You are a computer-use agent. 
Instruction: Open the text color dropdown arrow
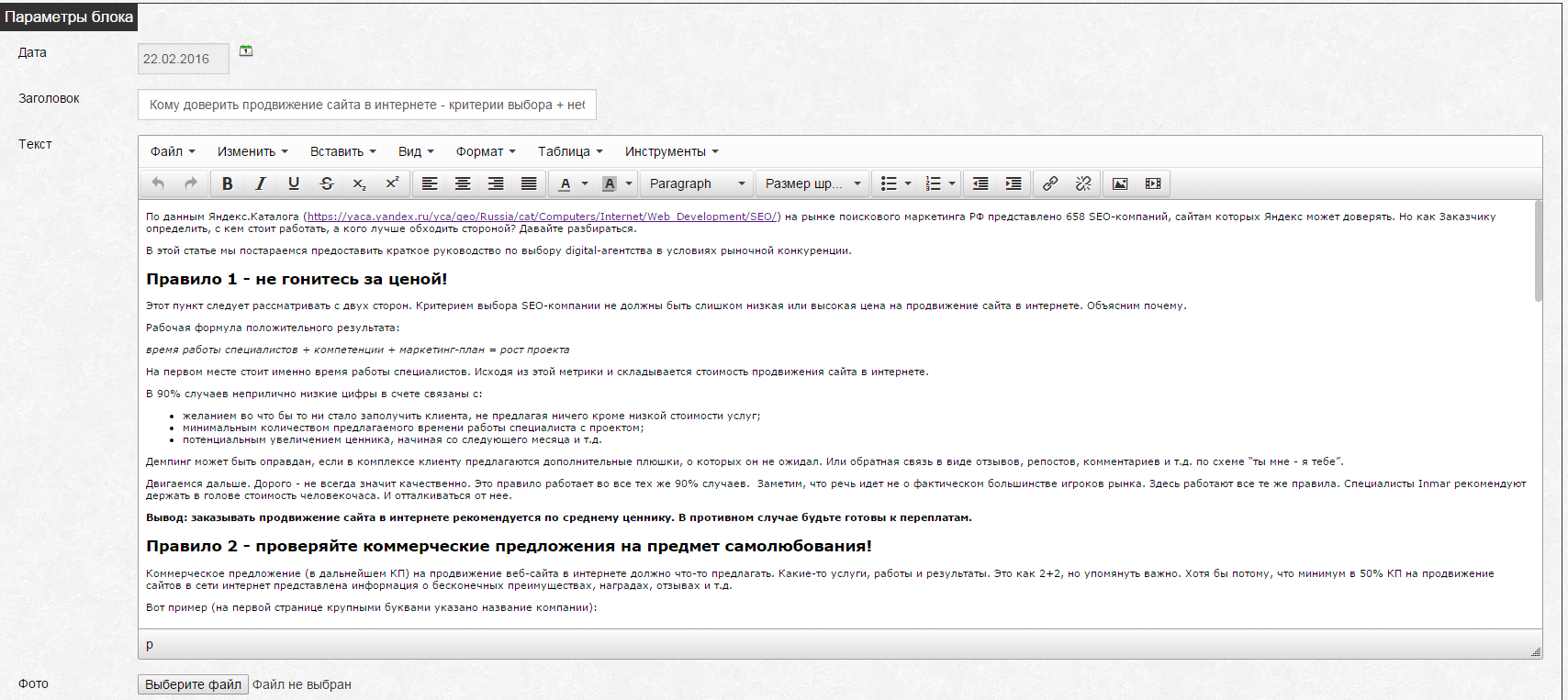coord(585,183)
